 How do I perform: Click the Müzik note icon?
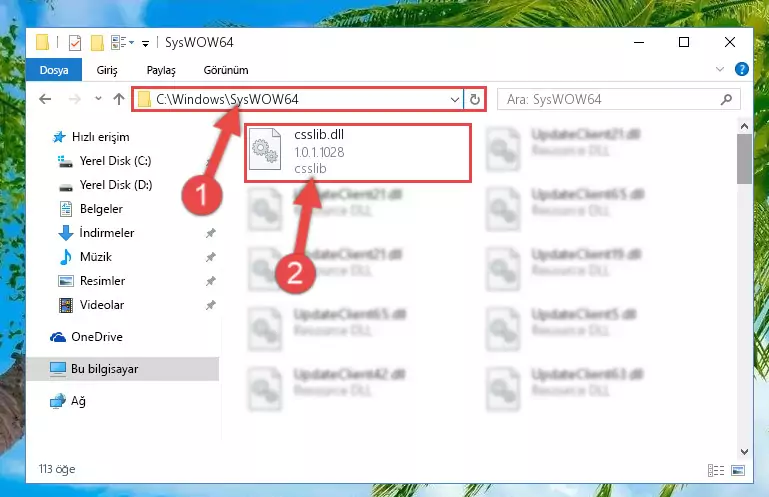65,257
